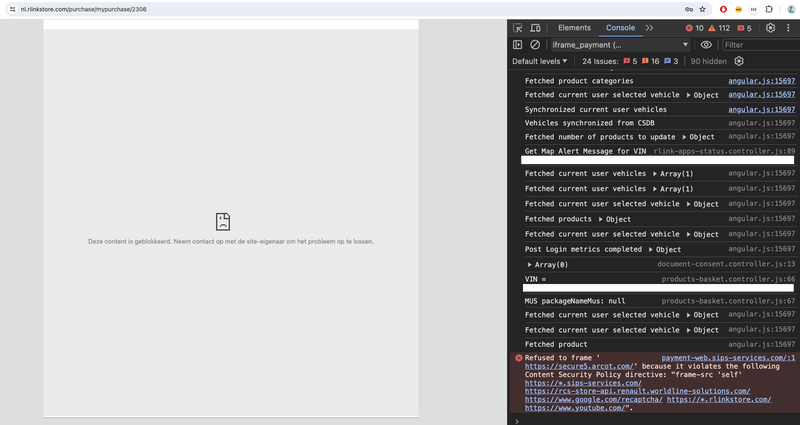The image size is (800, 425).
Task: Expand Object in 'Fetched number of products to update'
Action: tap(699, 137)
